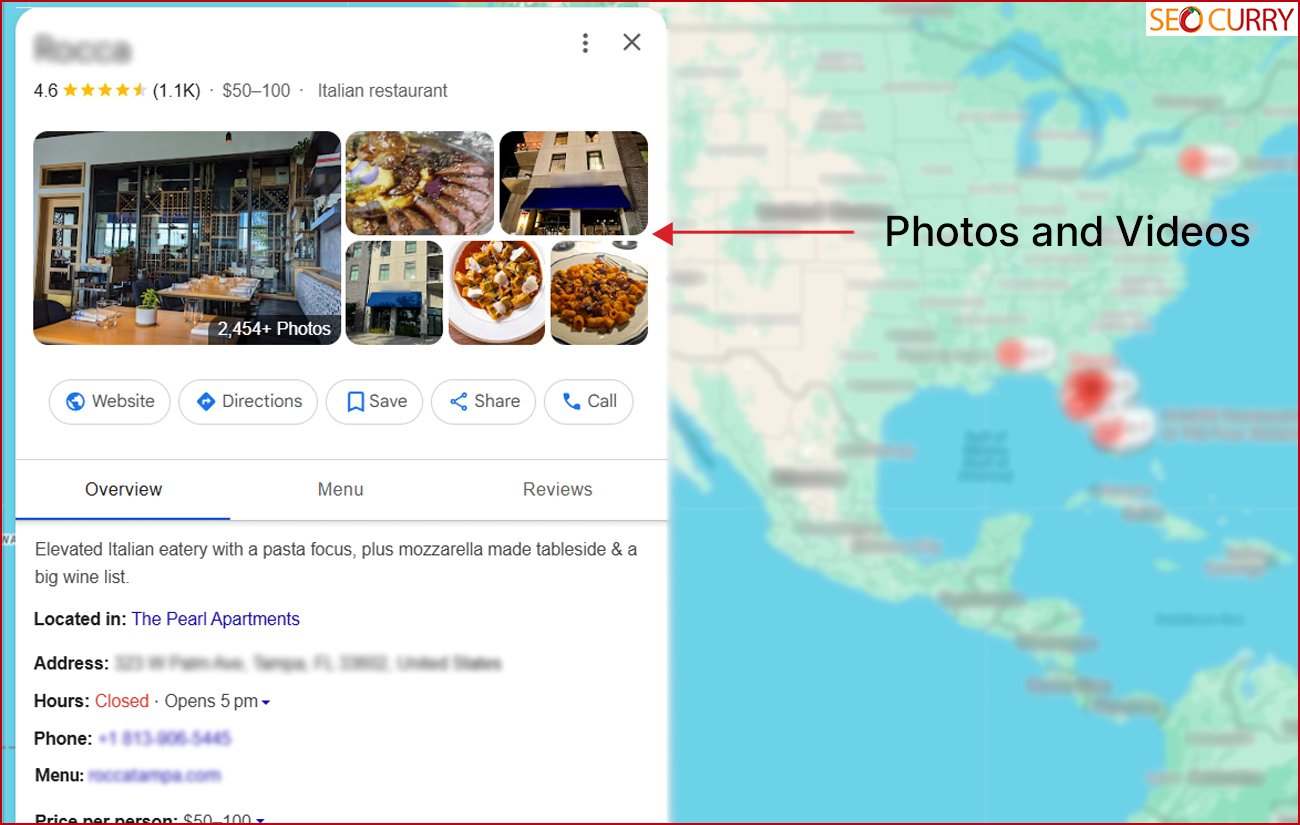Open the round pasta plate thumbnail
This screenshot has width=1300, height=825.
point(497,292)
